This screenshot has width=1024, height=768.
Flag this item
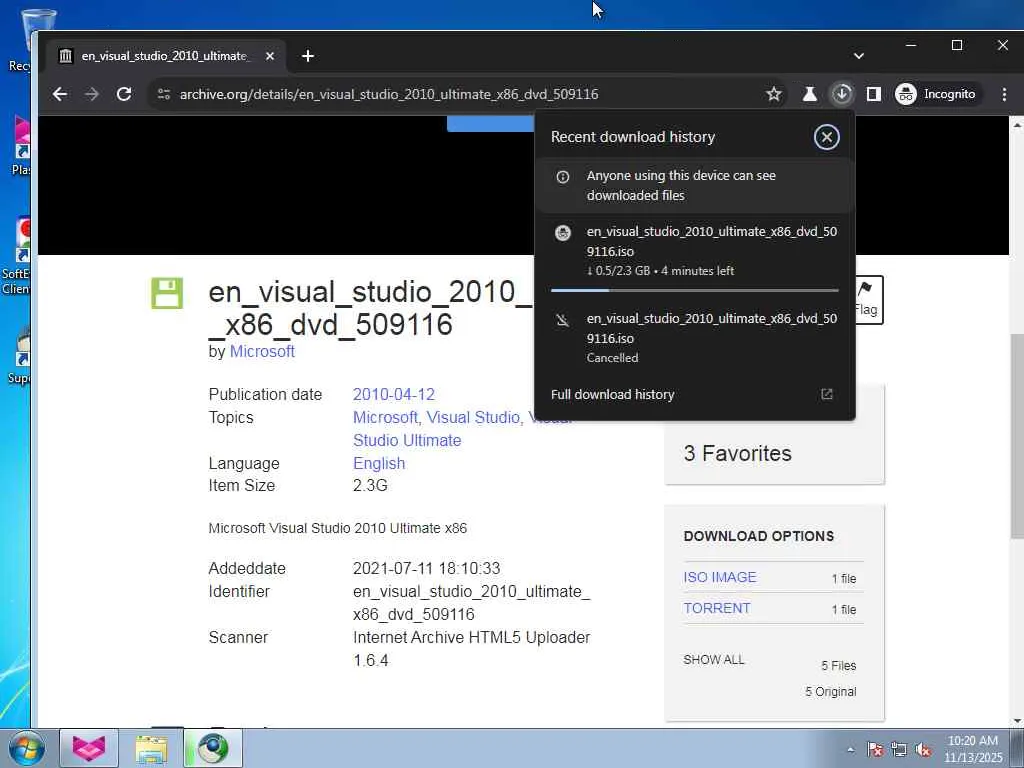868,300
